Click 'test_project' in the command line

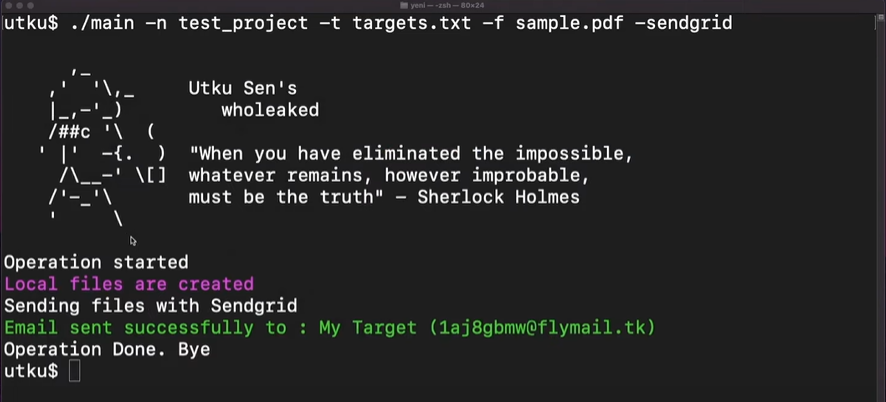243,22
